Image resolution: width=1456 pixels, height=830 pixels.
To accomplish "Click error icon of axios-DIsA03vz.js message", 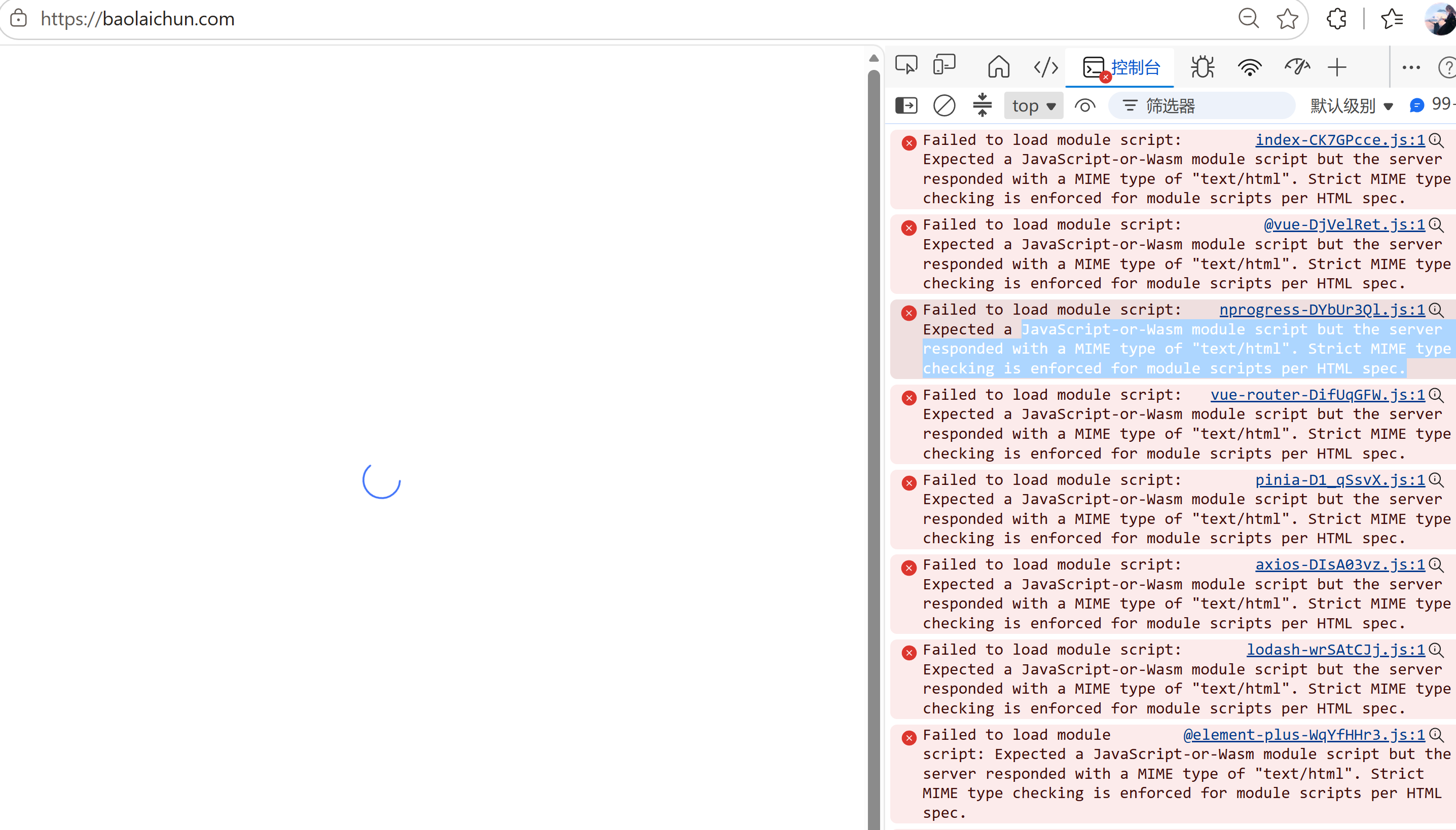I will pos(909,568).
